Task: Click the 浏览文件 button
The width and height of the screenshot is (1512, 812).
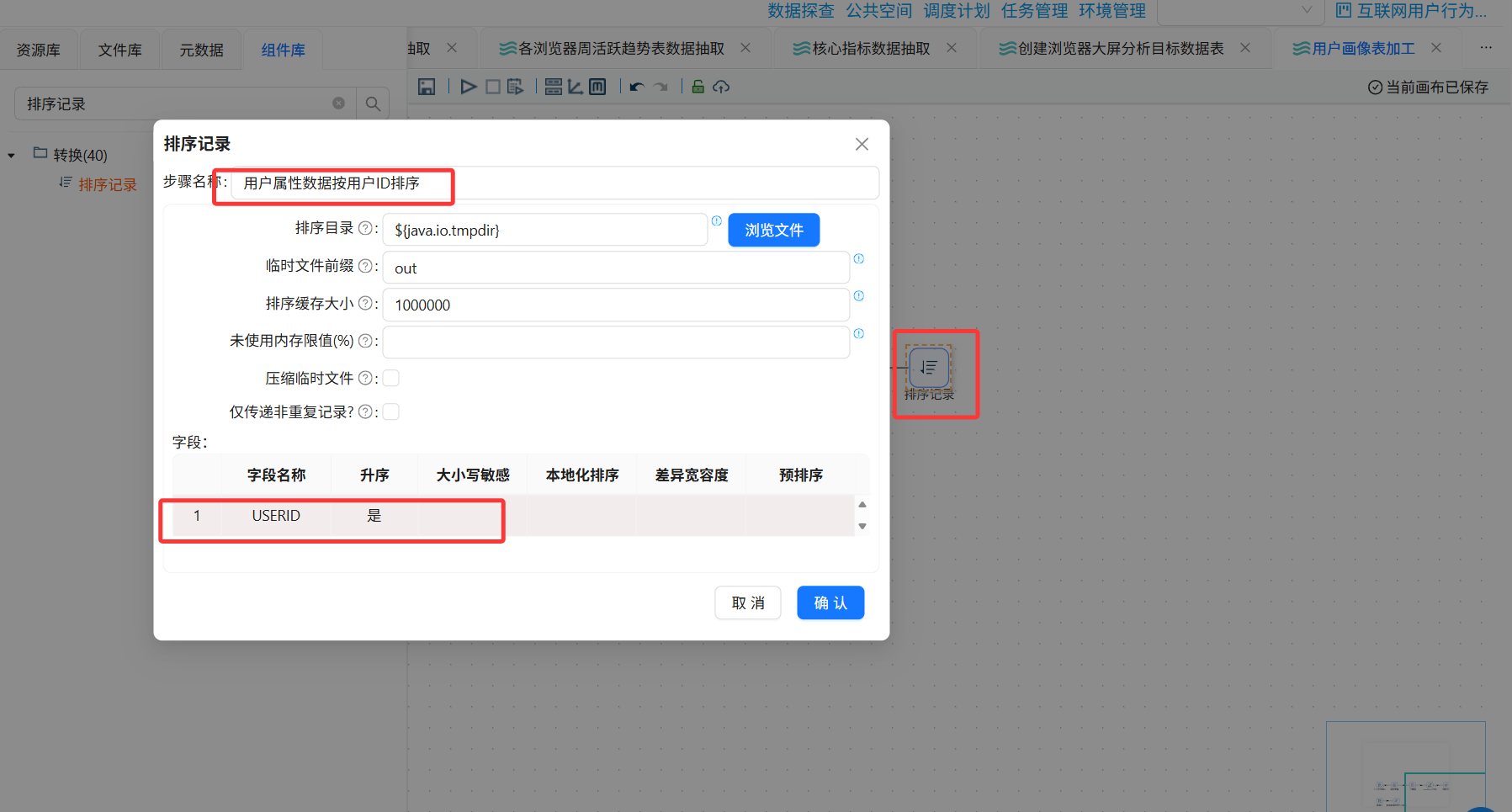Action: [774, 230]
